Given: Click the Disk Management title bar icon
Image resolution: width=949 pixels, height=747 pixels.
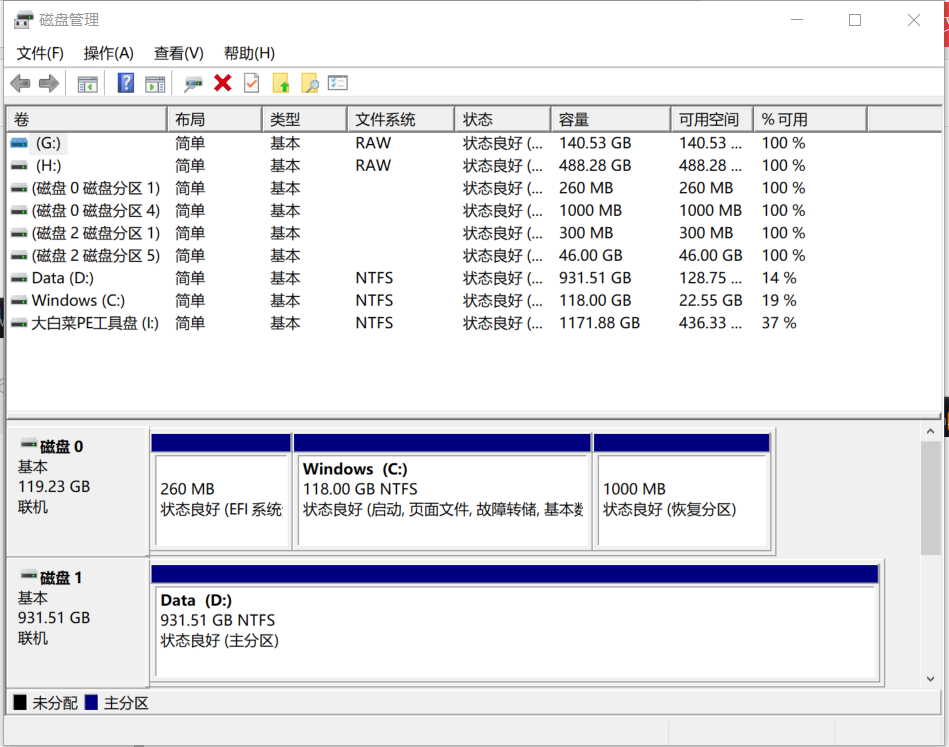Looking at the screenshot, I should click(23, 19).
